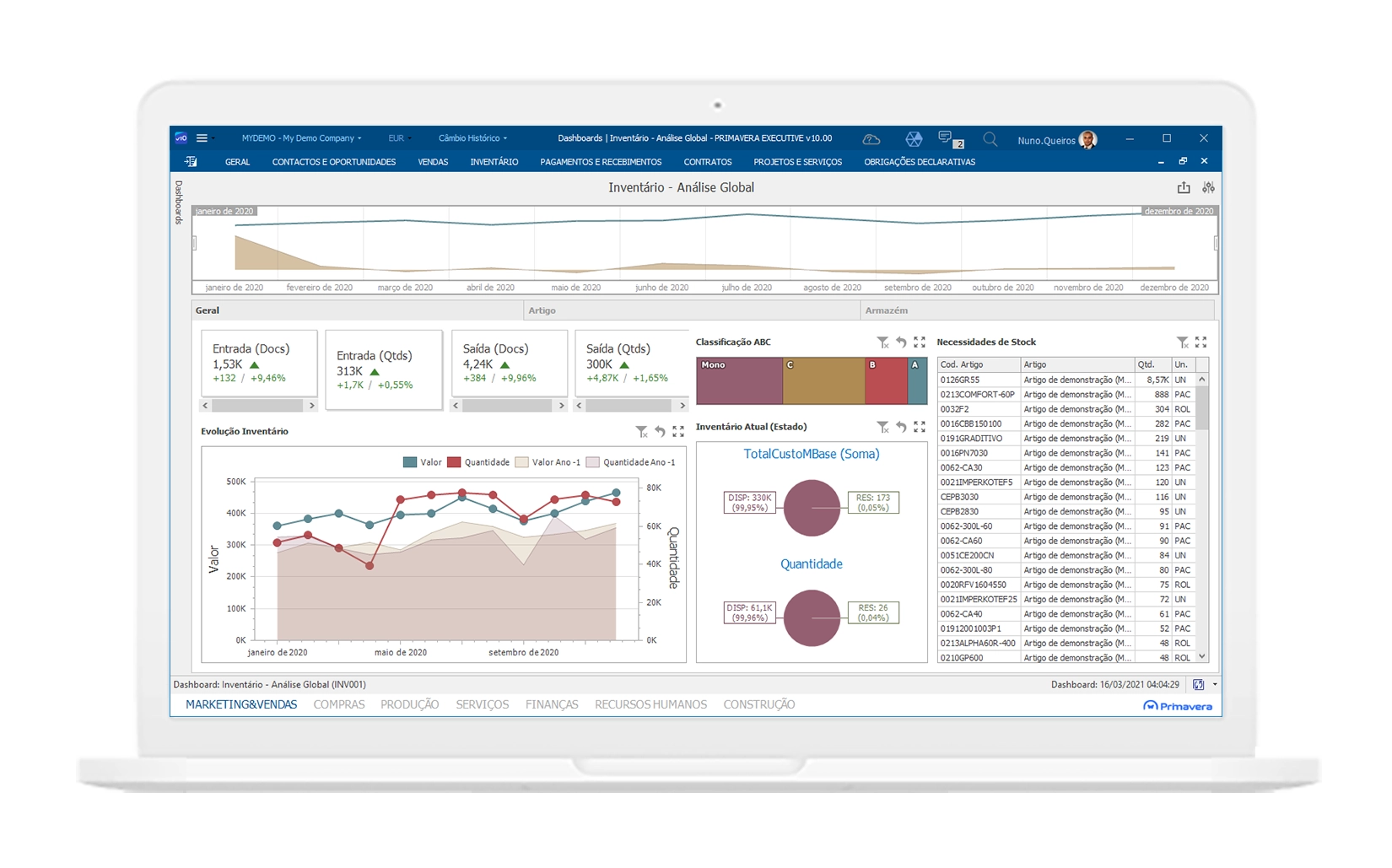Toggle Quantidade Ano -1 legend entry
Viewport: 1392px width, 868px height.
point(630,462)
